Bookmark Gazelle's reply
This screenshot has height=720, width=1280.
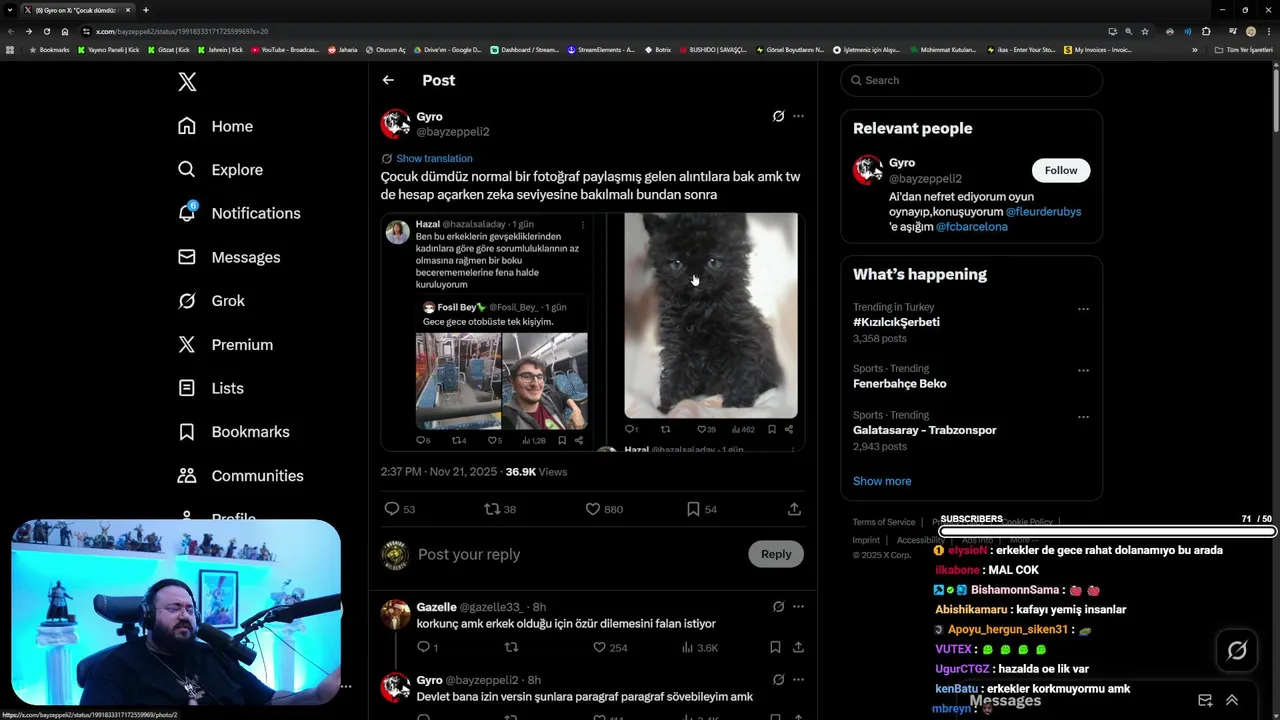click(x=775, y=647)
